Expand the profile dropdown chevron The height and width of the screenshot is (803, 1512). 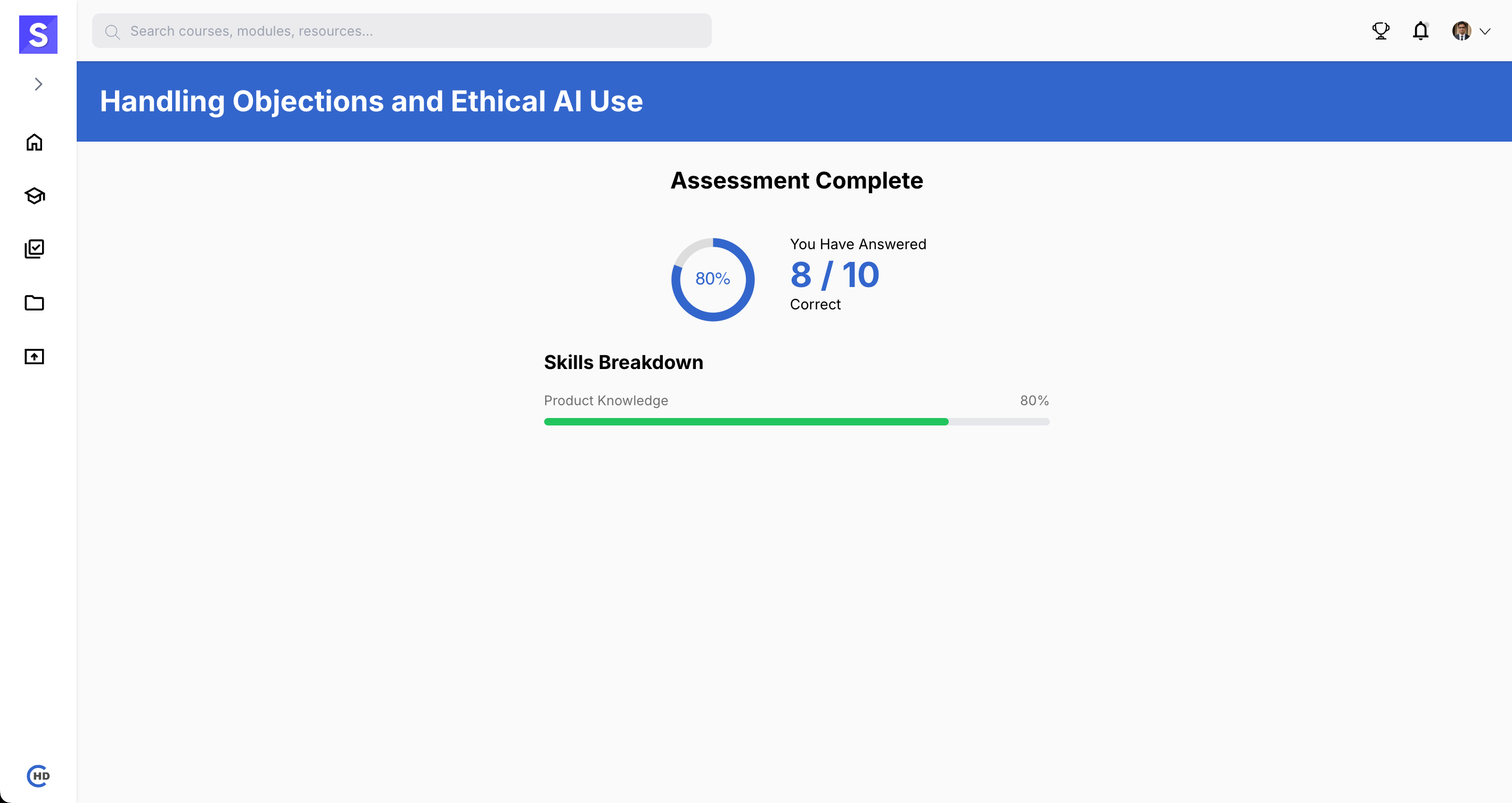coord(1485,32)
